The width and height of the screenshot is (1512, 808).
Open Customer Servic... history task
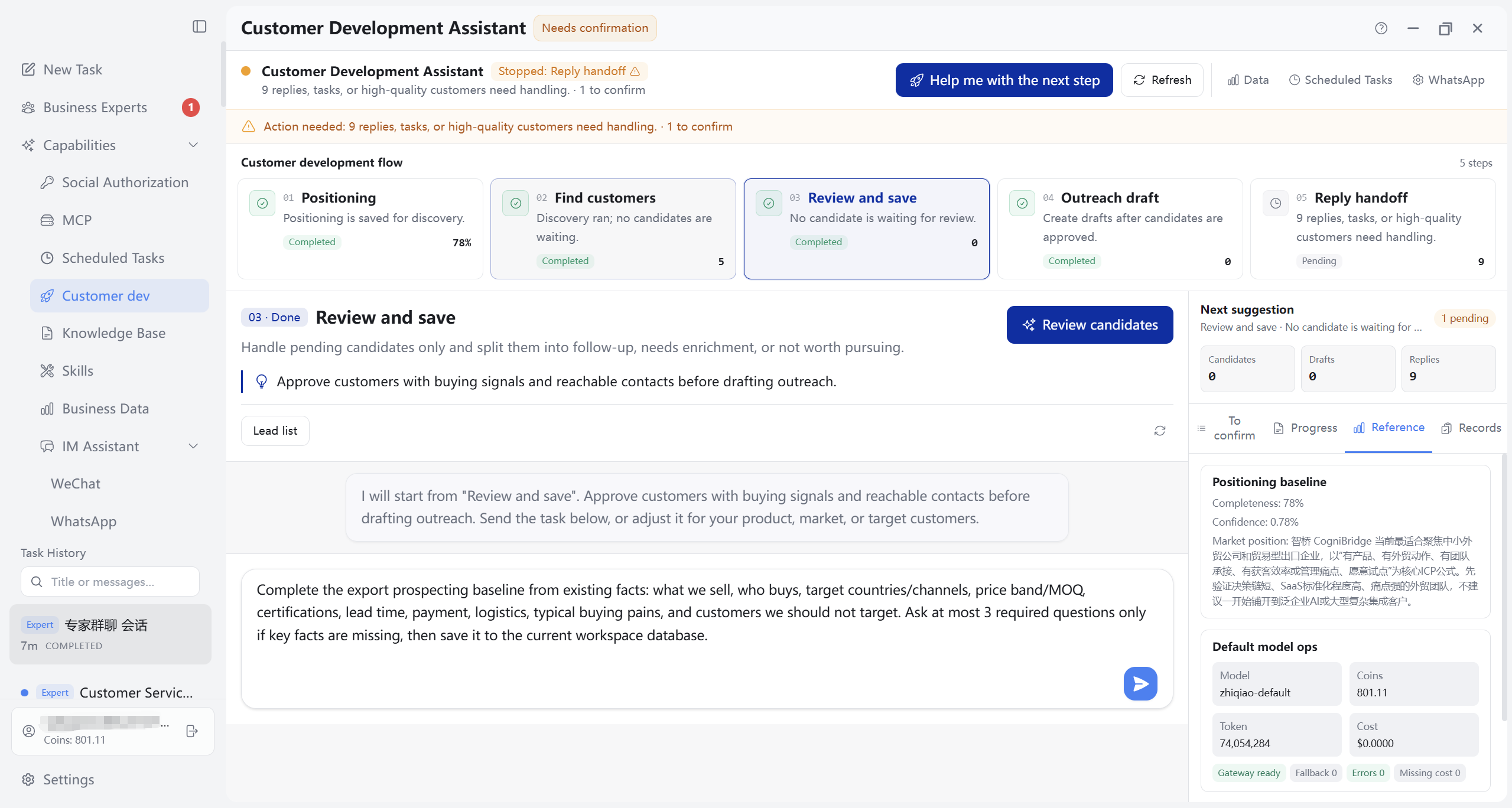110,692
